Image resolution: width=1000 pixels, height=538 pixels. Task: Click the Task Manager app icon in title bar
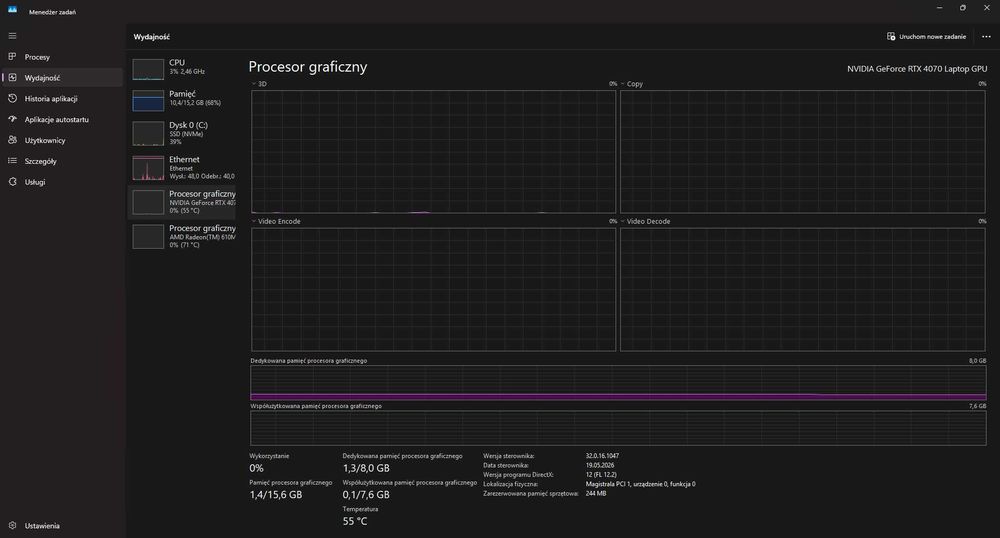click(12, 10)
